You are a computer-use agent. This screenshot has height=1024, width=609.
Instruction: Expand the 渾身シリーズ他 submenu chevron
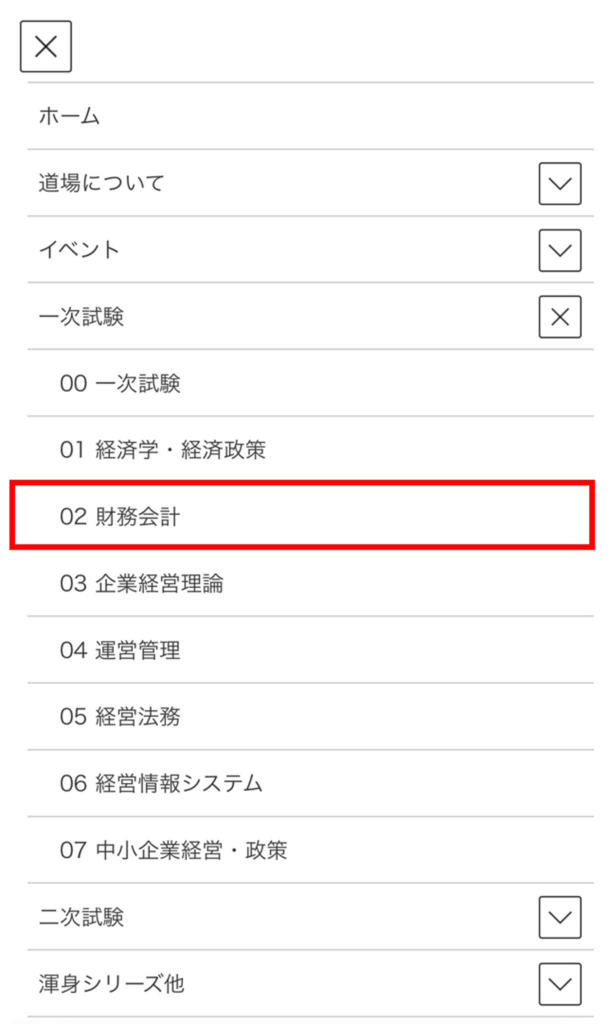[x=559, y=984]
